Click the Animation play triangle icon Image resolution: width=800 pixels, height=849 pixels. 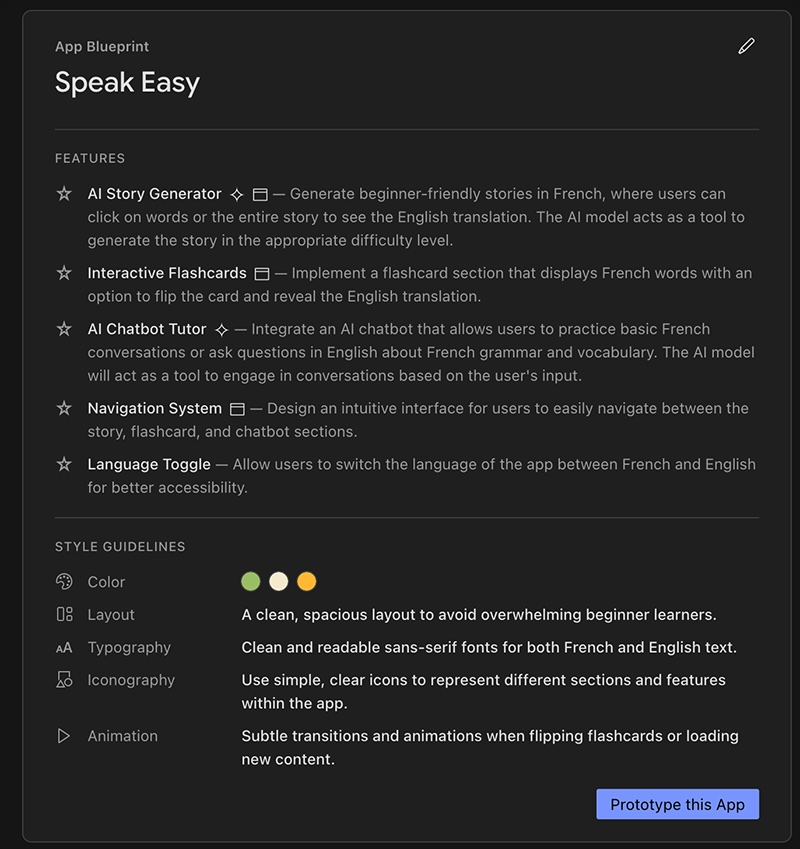point(63,736)
